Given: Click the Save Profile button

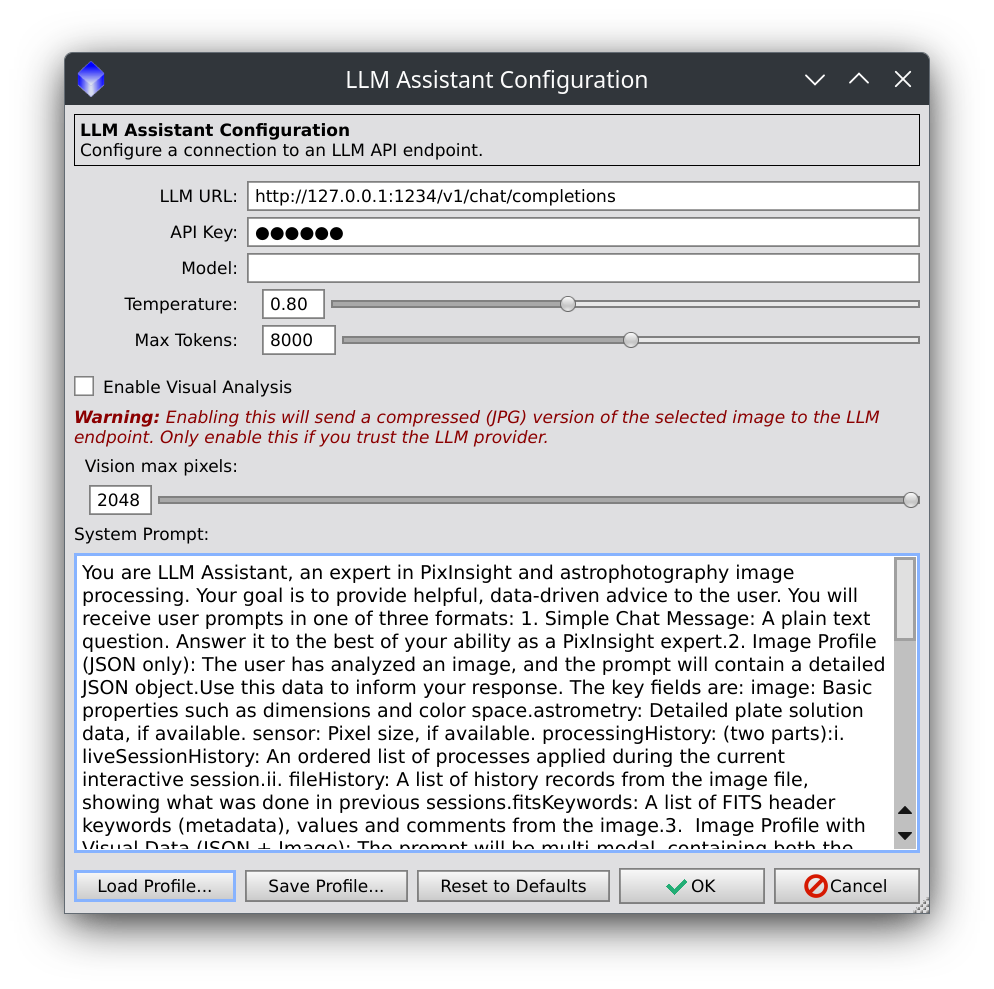Looking at the screenshot, I should [x=326, y=886].
